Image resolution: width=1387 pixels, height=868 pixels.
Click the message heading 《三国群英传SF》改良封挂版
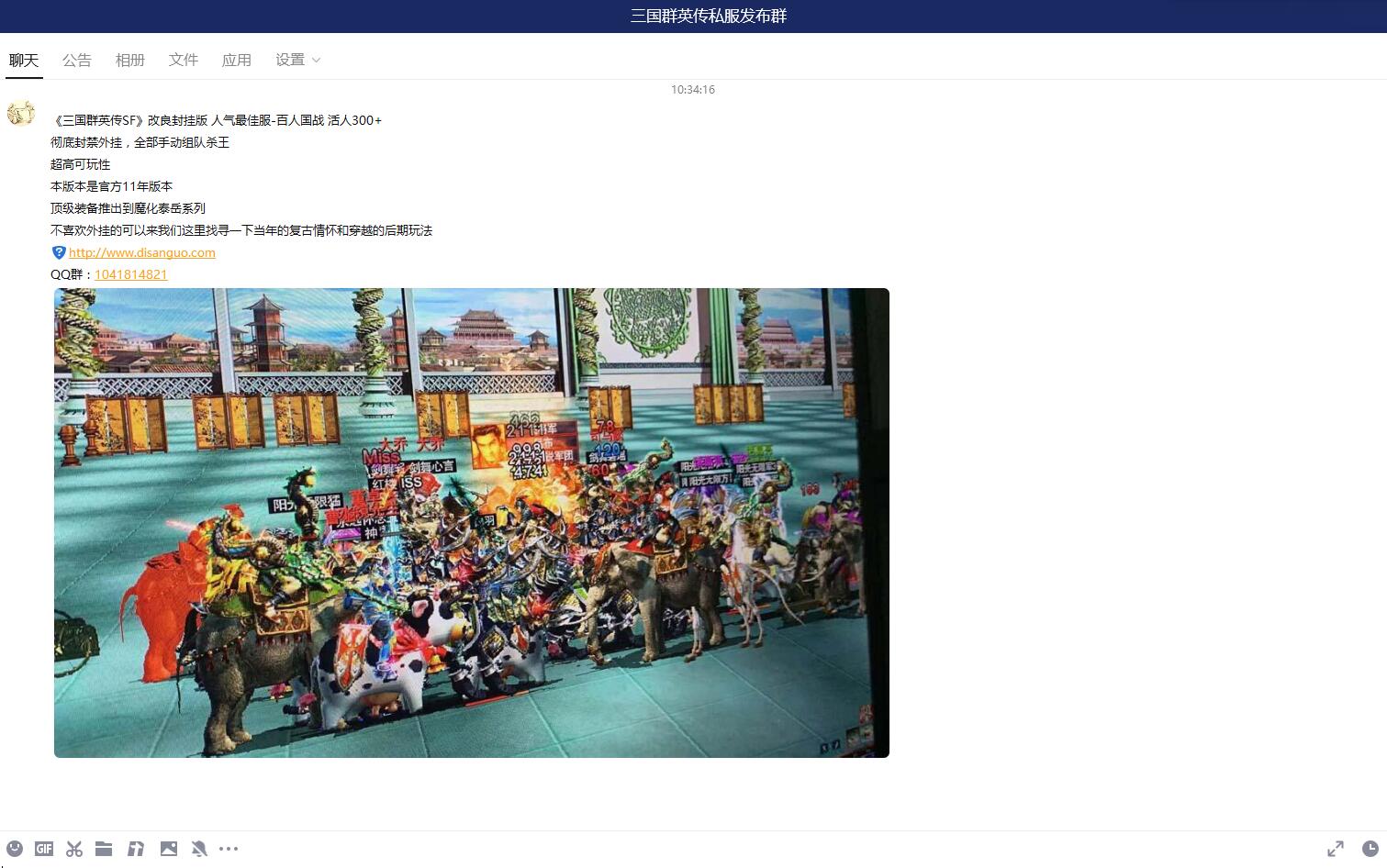129,120
